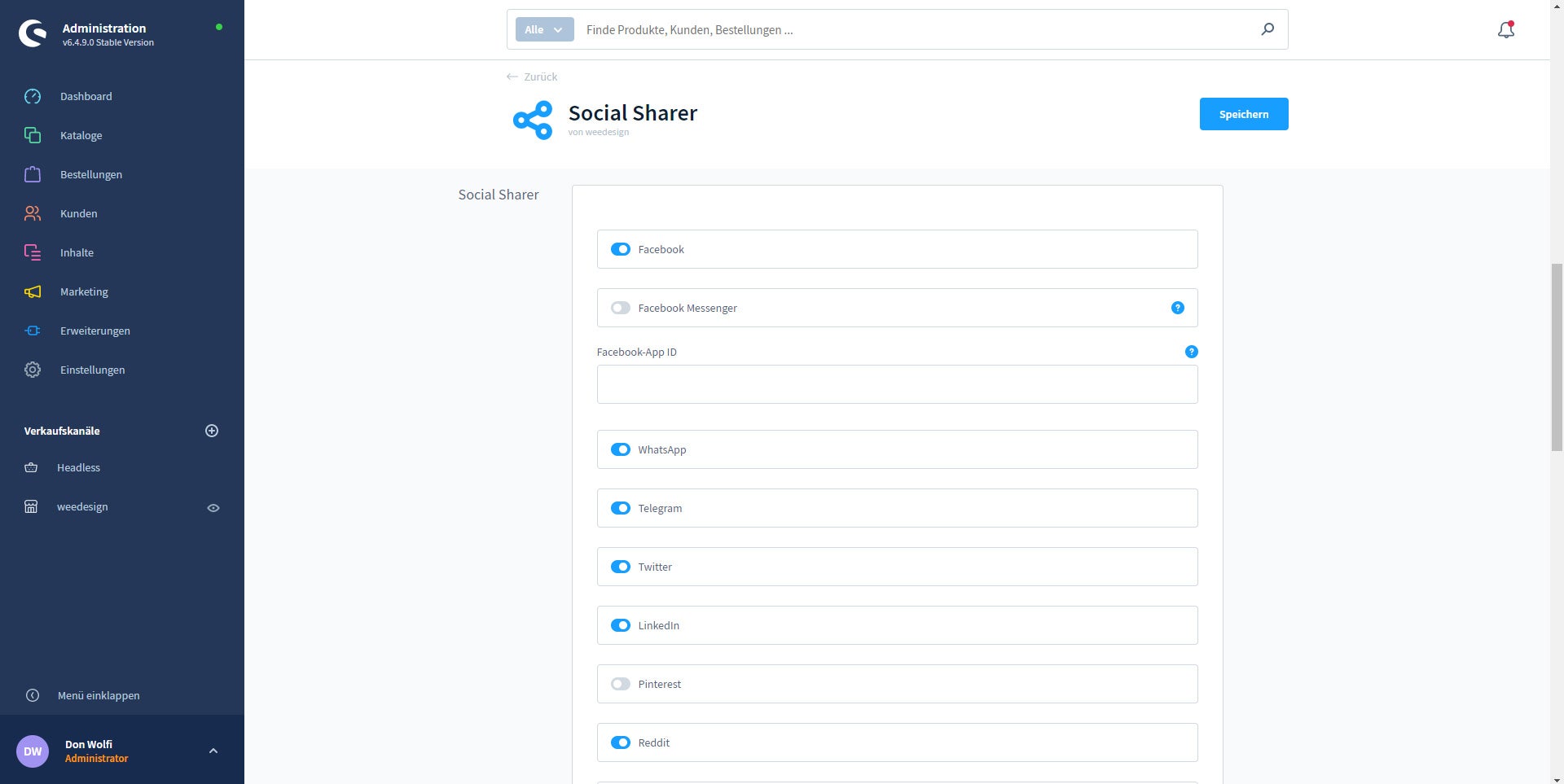Click the von weedesign subtitle

(x=599, y=132)
